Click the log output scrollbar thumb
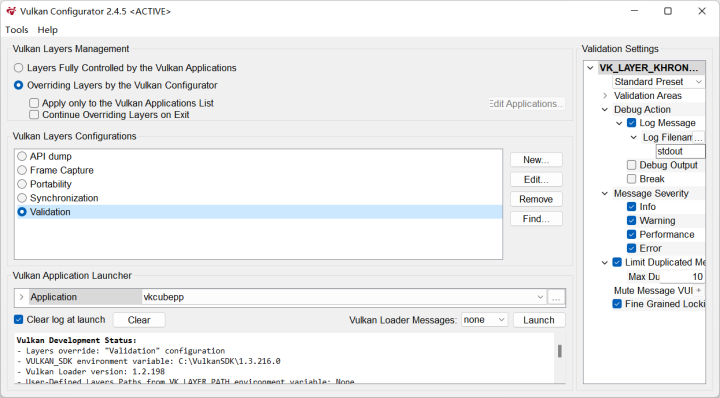Image resolution: width=720 pixels, height=398 pixels. [x=560, y=351]
